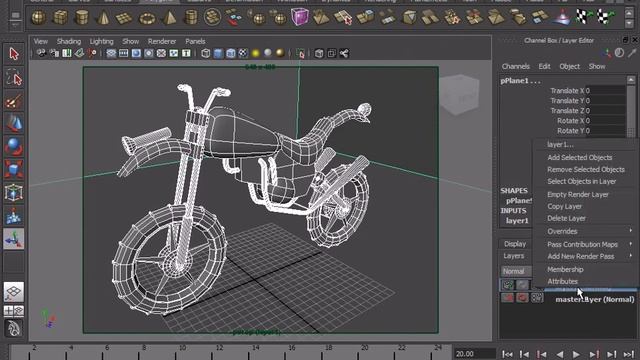
Task: Expand the Overrides submenu
Action: pyautogui.click(x=586, y=231)
